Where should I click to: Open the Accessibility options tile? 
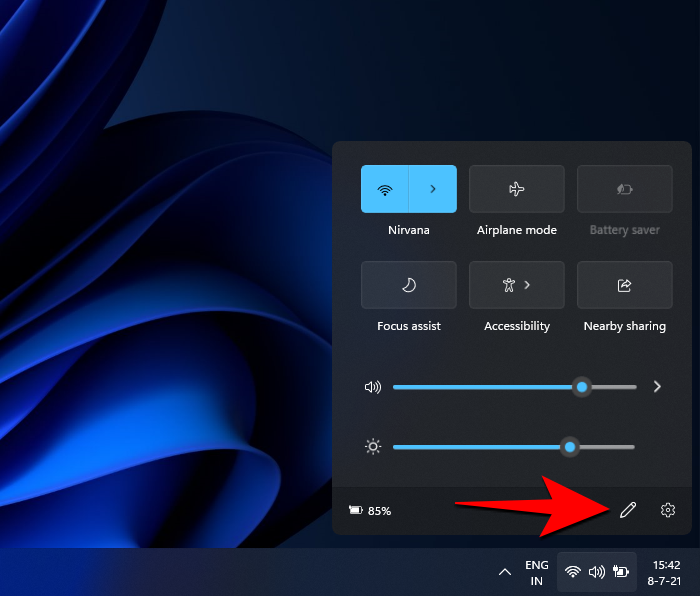[x=517, y=285]
